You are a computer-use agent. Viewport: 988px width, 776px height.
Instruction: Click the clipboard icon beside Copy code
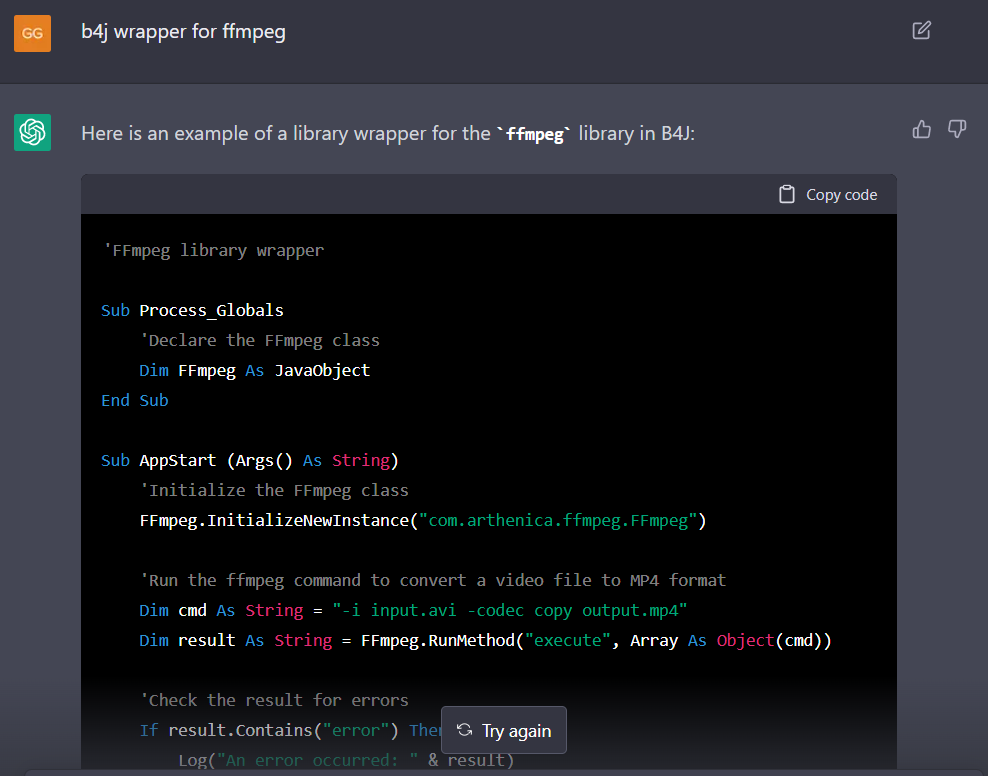(x=787, y=195)
